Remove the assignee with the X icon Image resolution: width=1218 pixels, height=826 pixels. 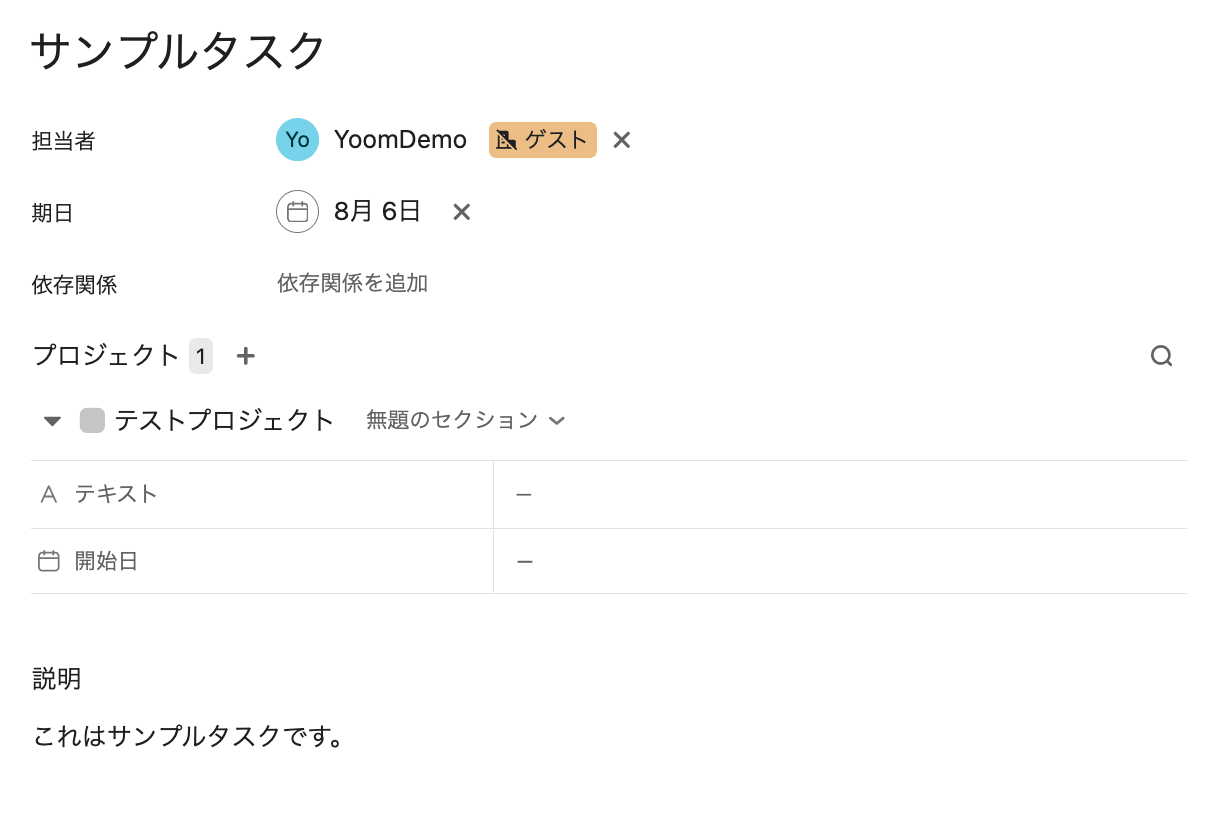tap(622, 140)
